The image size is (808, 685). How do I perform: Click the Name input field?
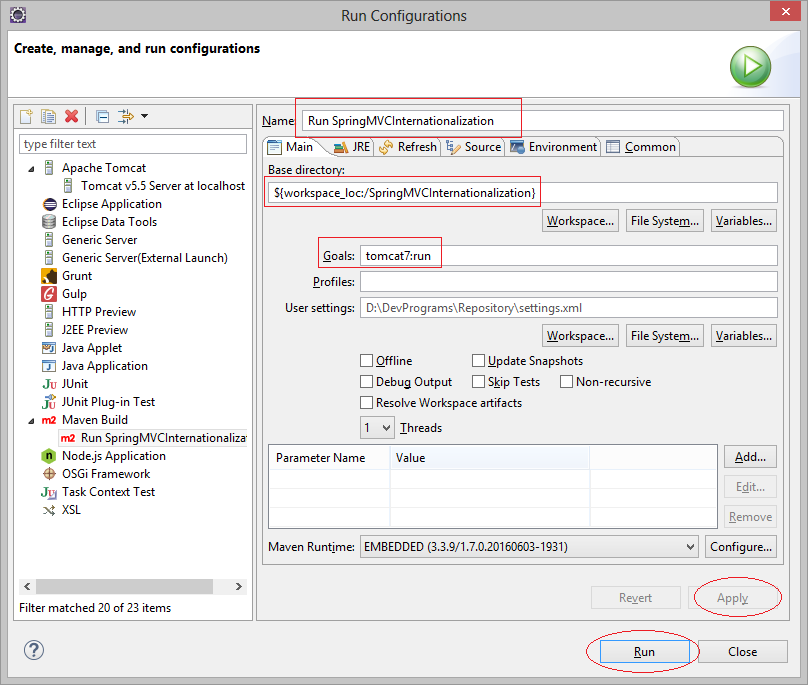(x=543, y=121)
